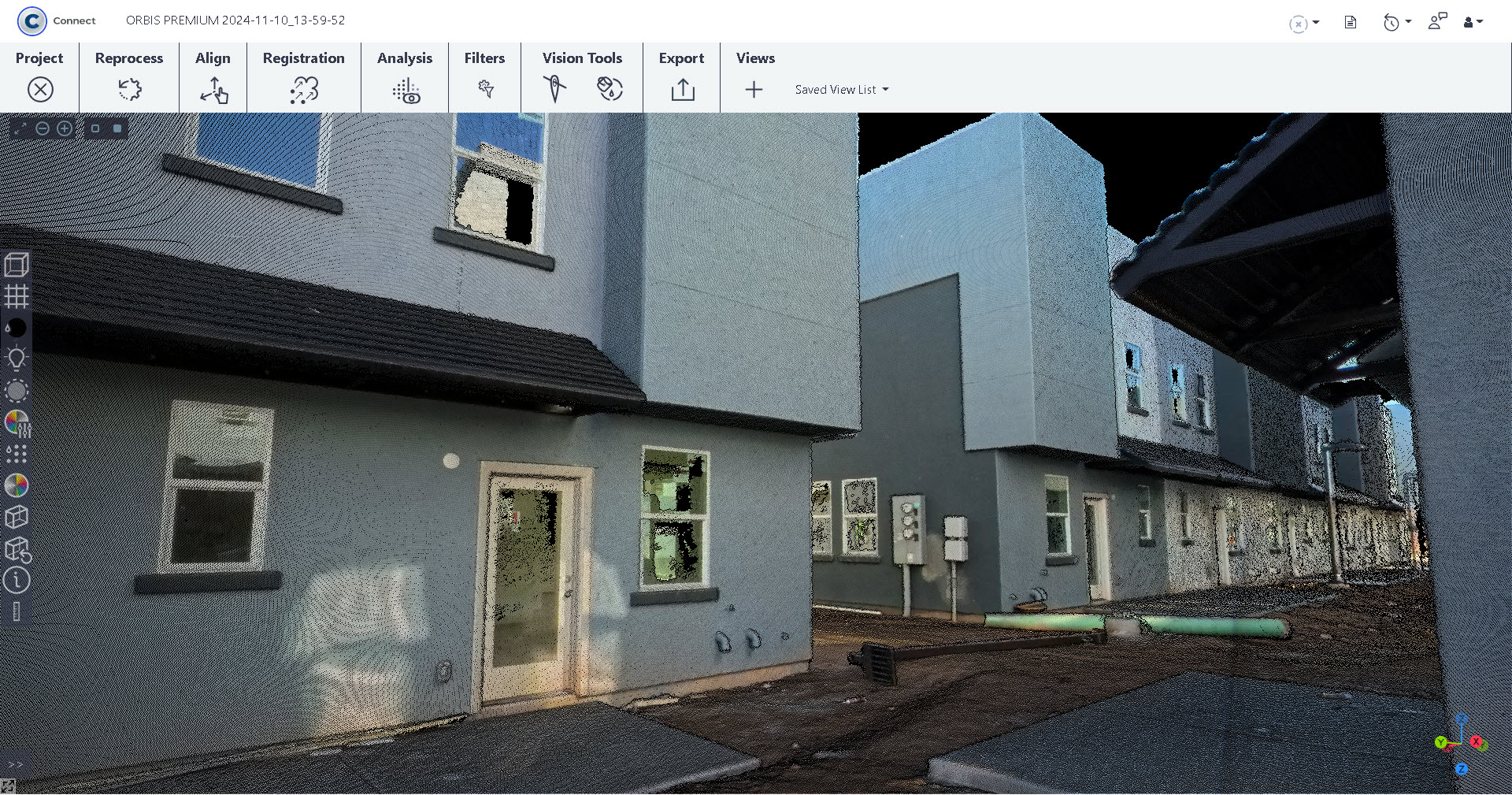This screenshot has width=1512, height=795.
Task: Open the Saved View List dropdown
Action: [x=841, y=89]
